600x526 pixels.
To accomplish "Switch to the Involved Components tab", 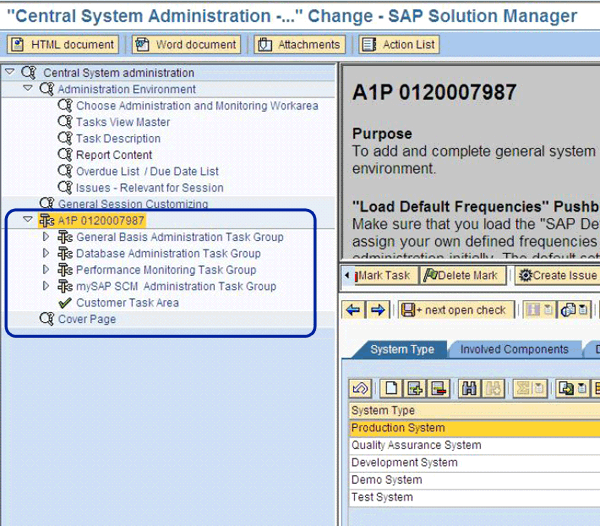I will (x=514, y=350).
